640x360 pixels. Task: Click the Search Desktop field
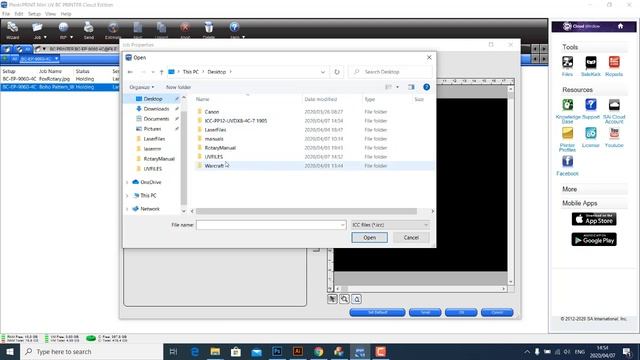click(x=391, y=72)
